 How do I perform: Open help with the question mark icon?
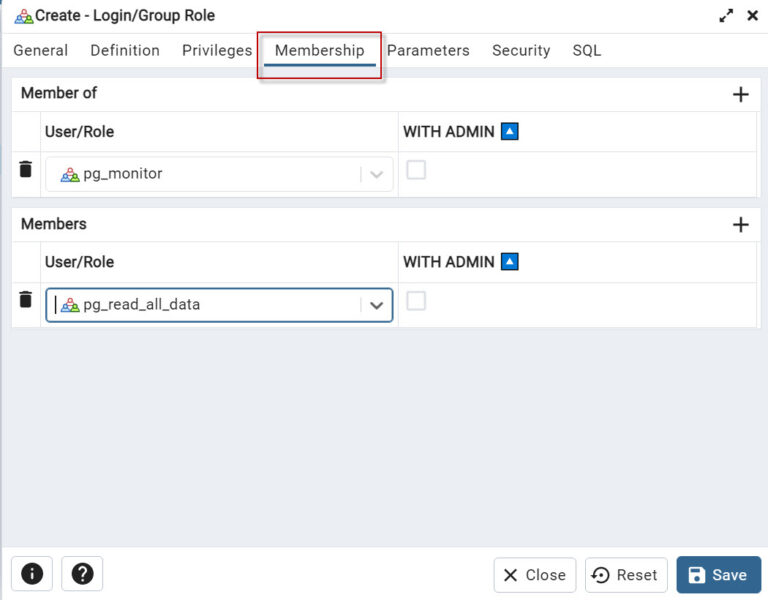(82, 574)
